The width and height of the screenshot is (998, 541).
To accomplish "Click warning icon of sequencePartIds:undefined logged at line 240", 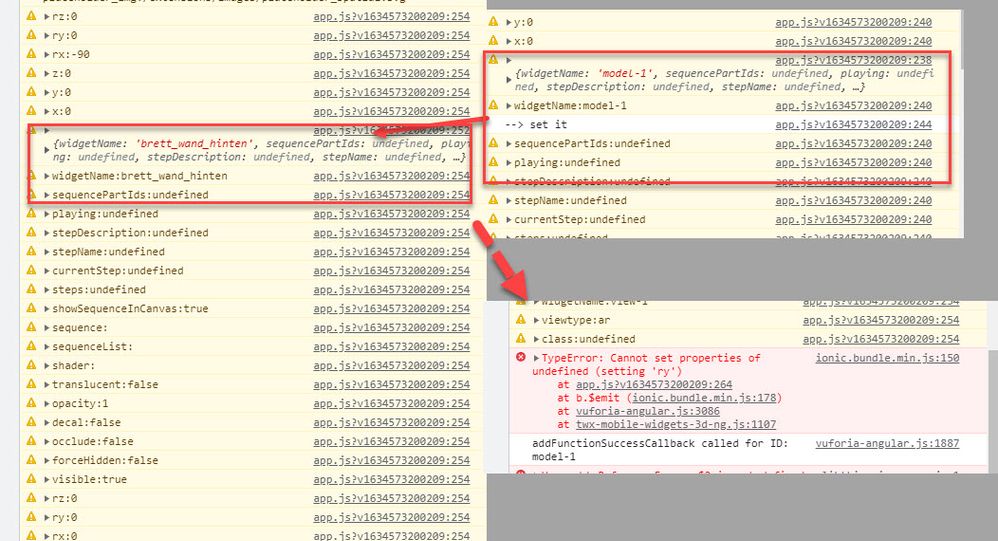I will point(493,143).
